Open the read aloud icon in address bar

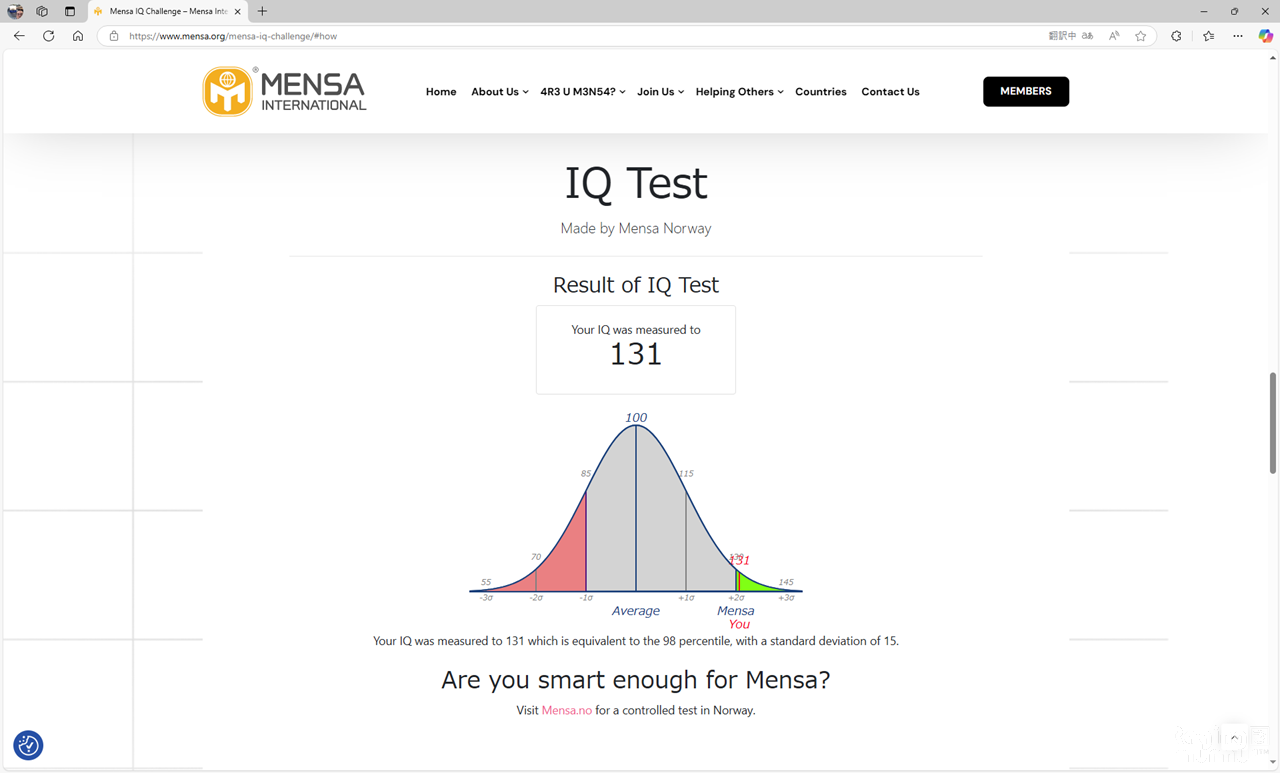point(1114,36)
